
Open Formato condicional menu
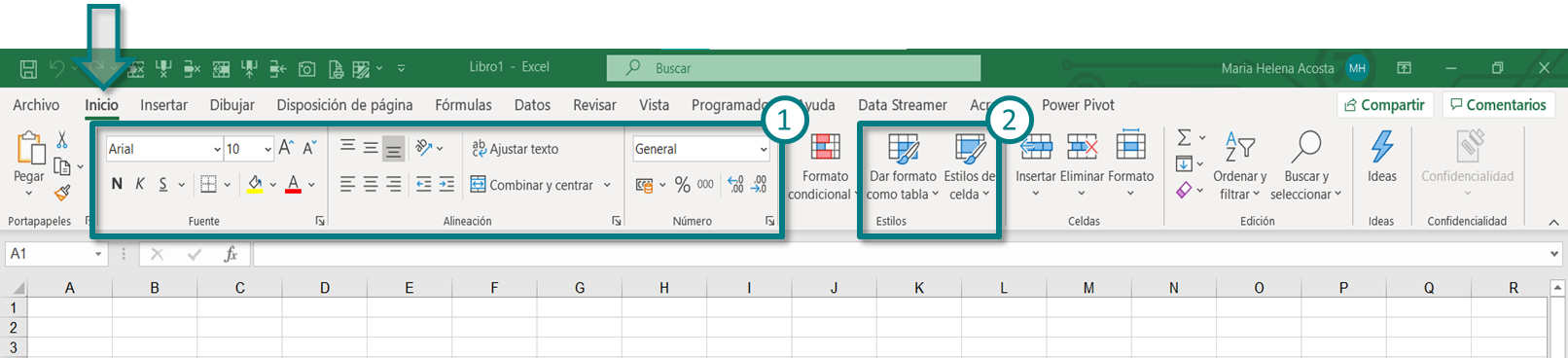tap(825, 165)
